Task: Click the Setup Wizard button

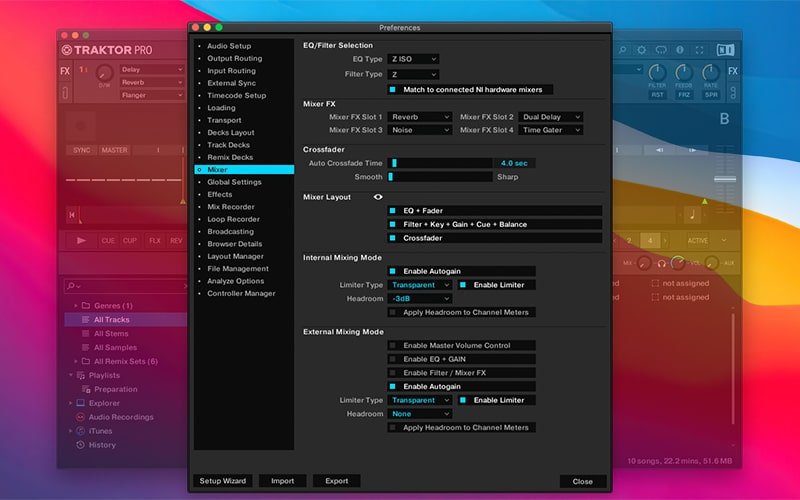Action: click(x=222, y=481)
